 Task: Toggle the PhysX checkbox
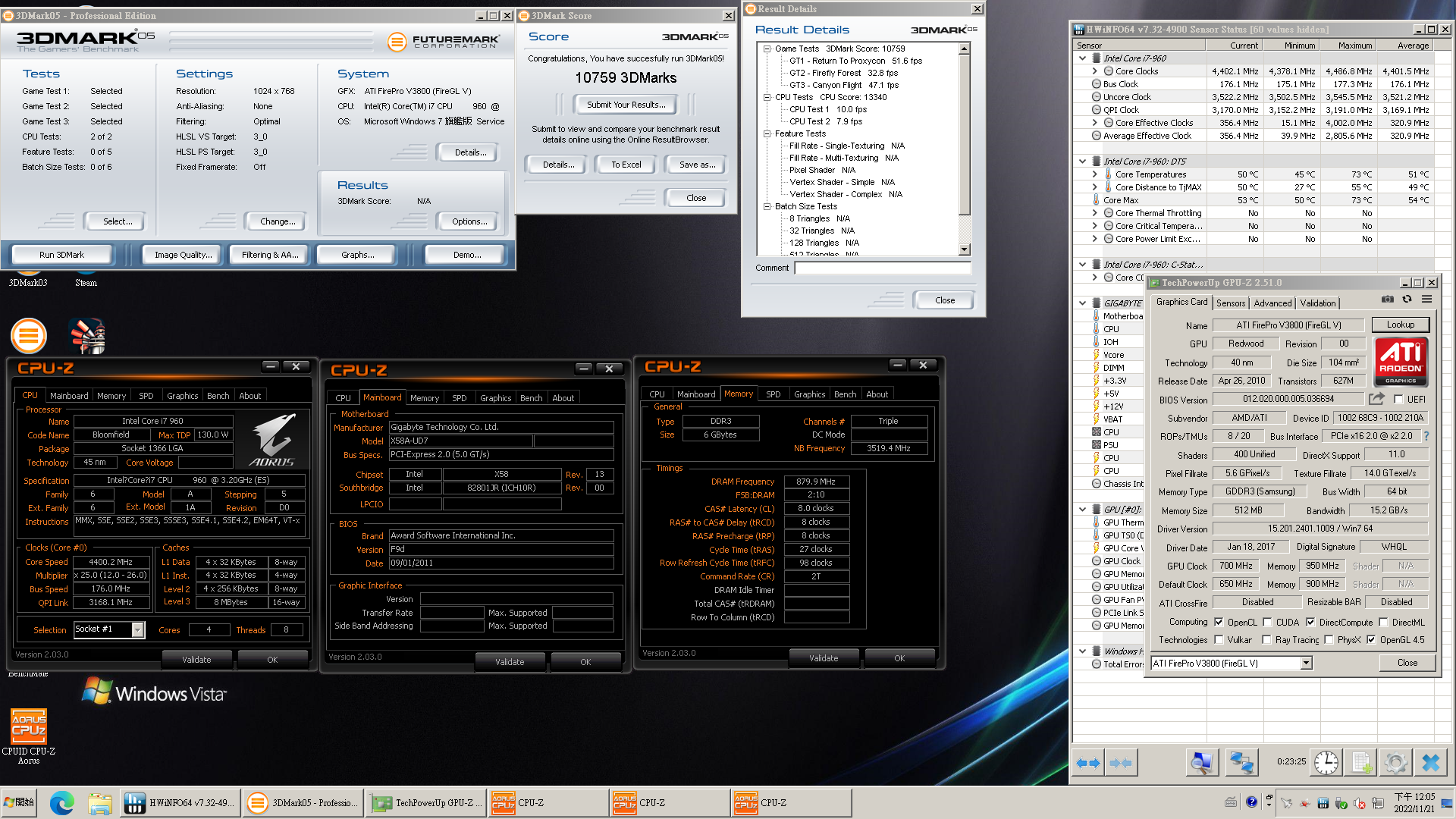click(x=1329, y=639)
